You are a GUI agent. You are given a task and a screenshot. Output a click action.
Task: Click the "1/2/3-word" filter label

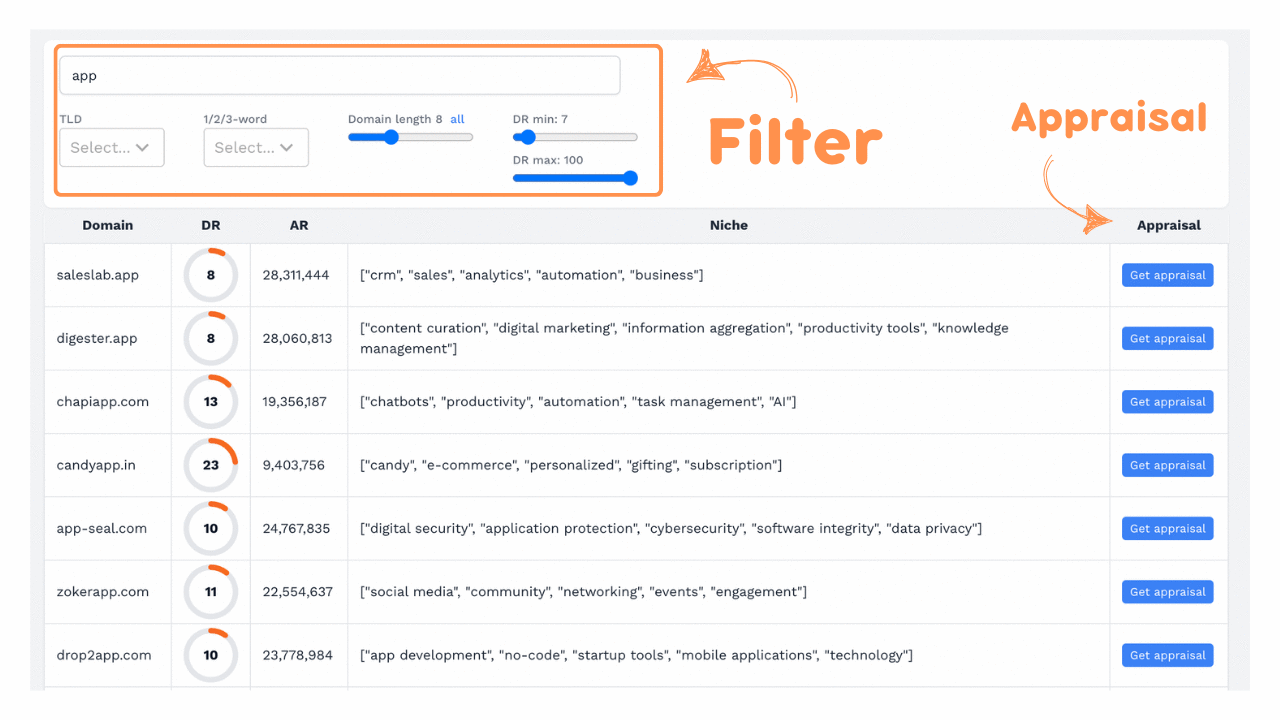click(235, 119)
